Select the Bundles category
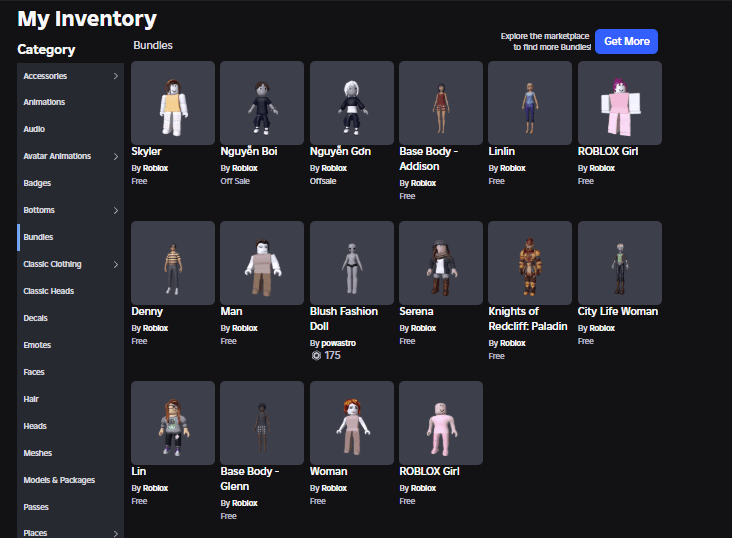This screenshot has width=732, height=538. click(70, 237)
